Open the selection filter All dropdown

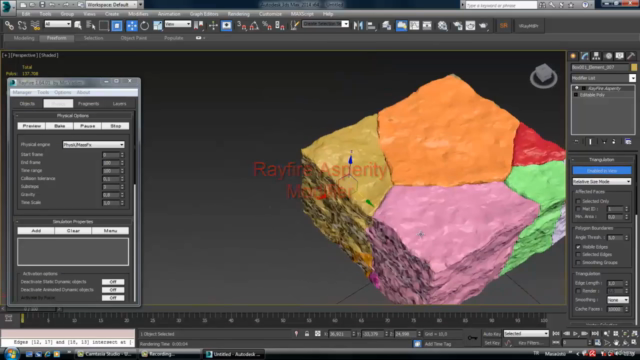click(58, 24)
